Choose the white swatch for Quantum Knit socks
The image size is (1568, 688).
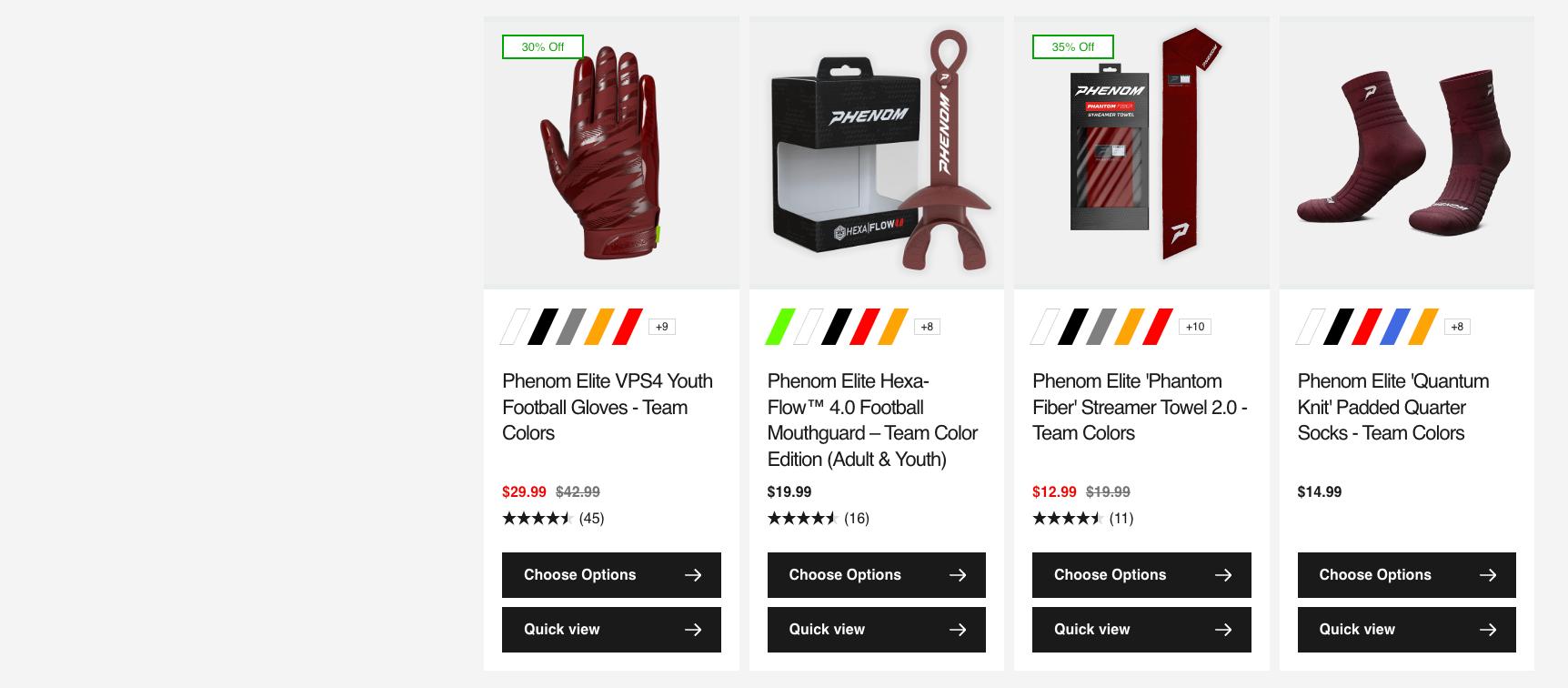coord(1311,327)
